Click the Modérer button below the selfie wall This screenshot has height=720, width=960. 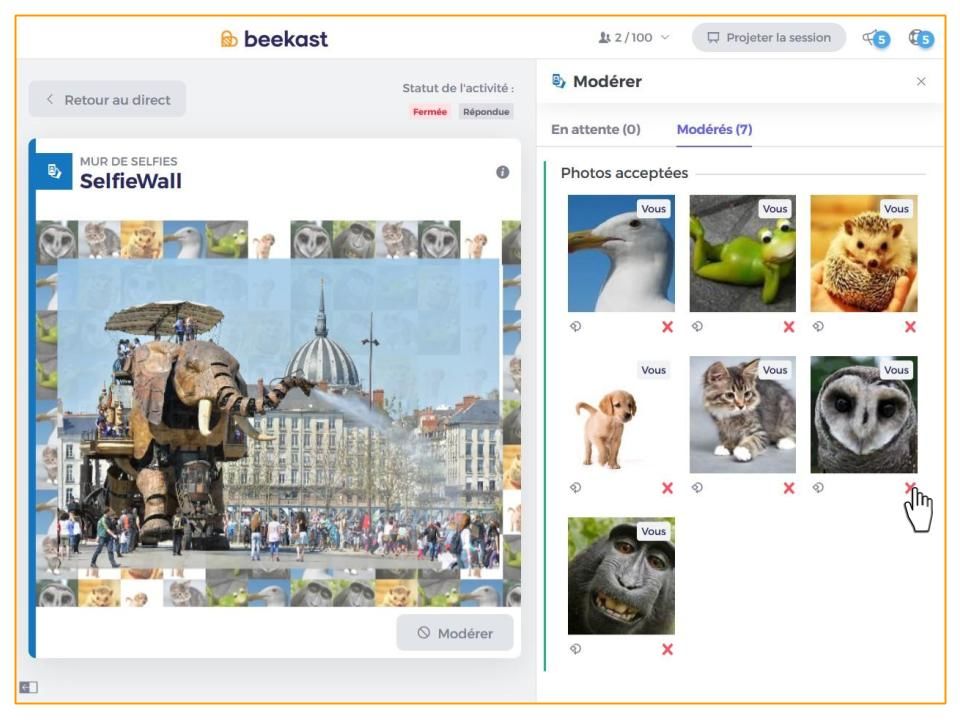(455, 633)
